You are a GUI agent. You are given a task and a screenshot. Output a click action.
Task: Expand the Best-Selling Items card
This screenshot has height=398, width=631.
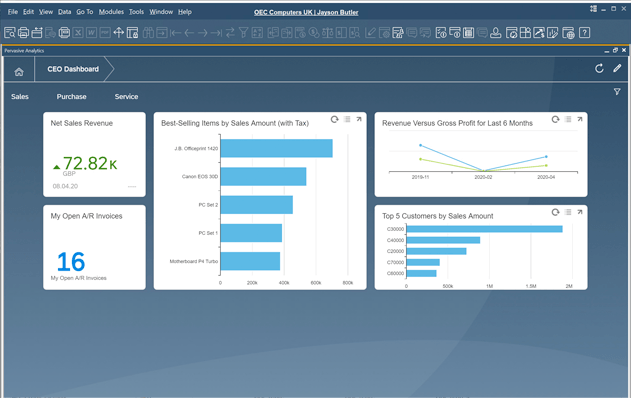point(359,119)
